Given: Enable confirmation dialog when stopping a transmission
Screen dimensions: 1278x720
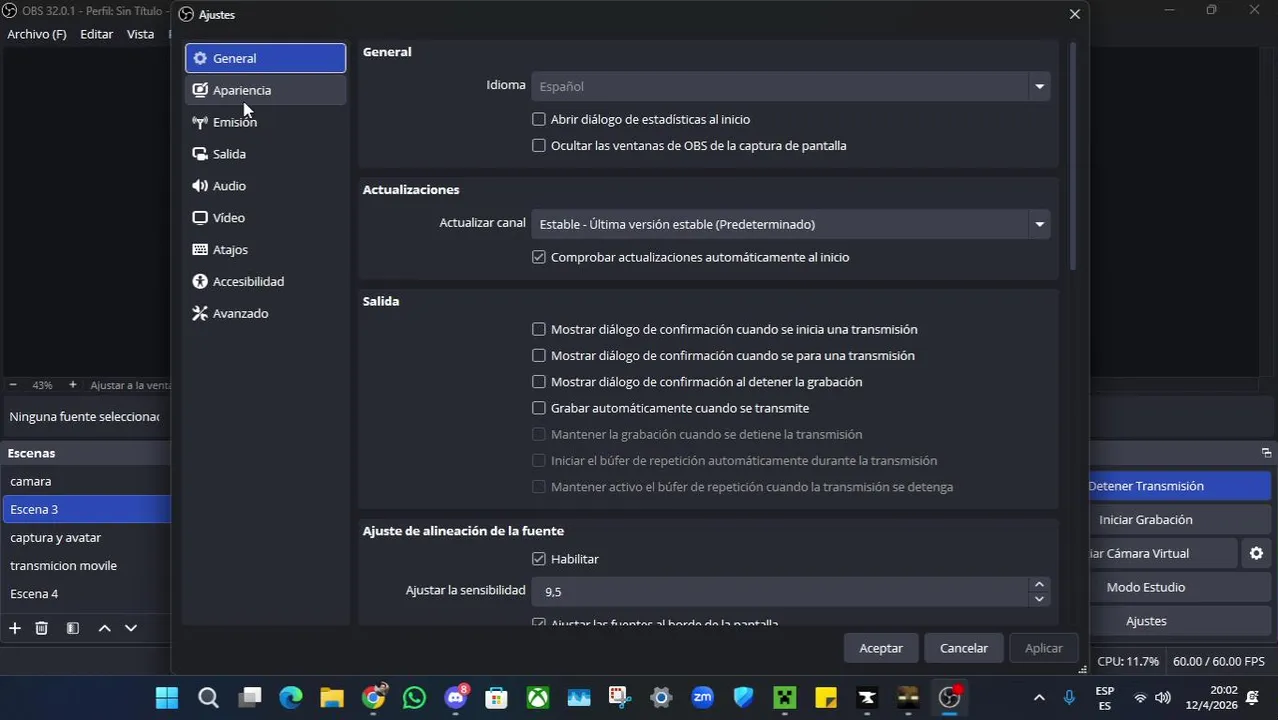Looking at the screenshot, I should point(539,355).
